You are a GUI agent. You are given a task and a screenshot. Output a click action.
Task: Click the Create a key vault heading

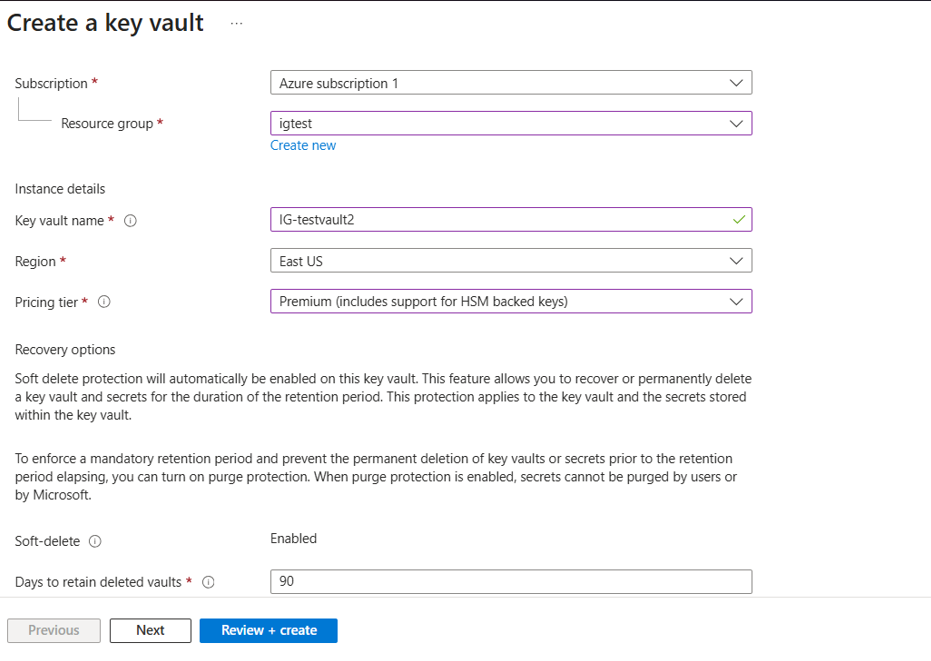tap(105, 23)
